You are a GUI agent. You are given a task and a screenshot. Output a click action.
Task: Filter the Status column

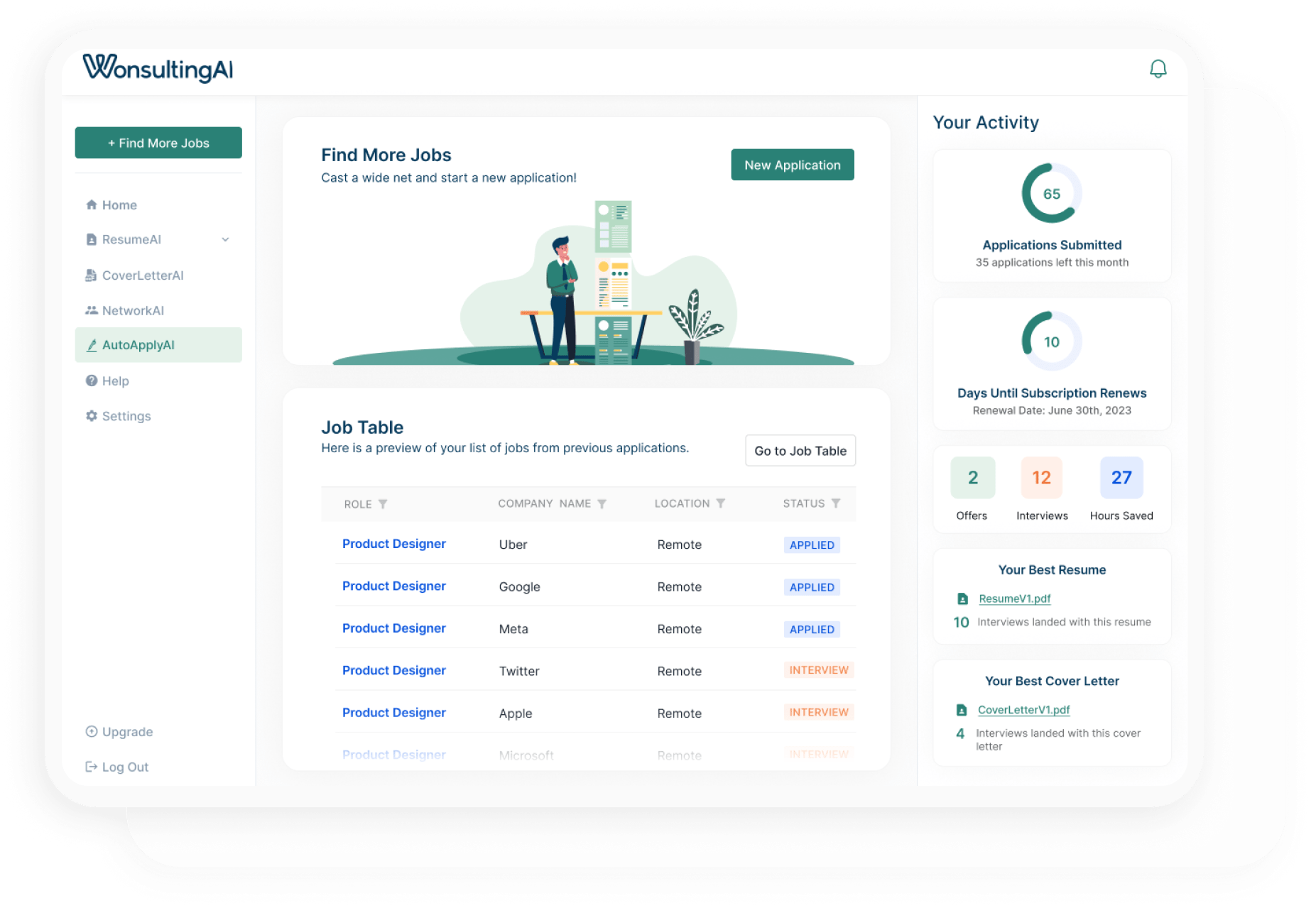tap(836, 503)
